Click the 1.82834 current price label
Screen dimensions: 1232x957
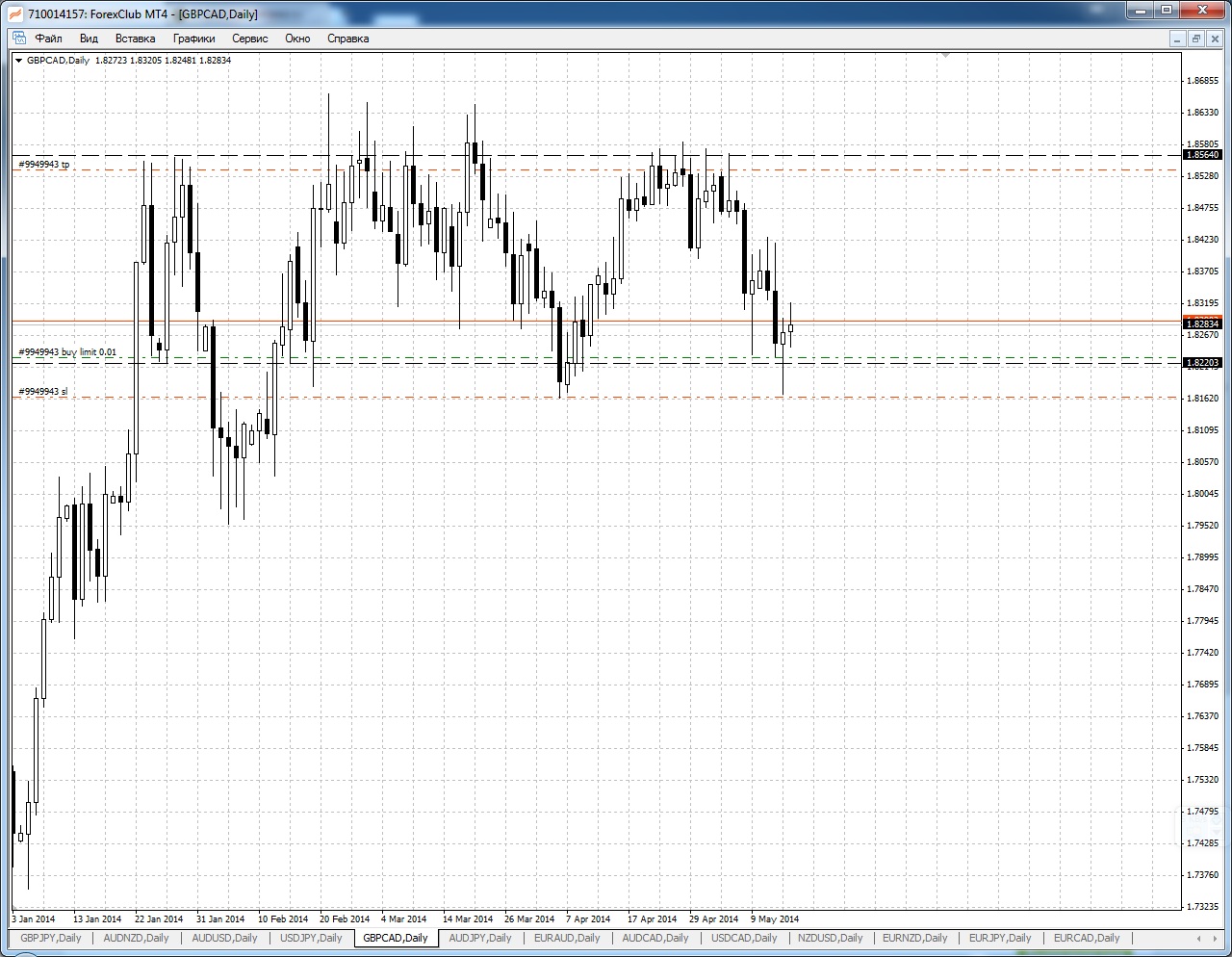[x=1202, y=323]
